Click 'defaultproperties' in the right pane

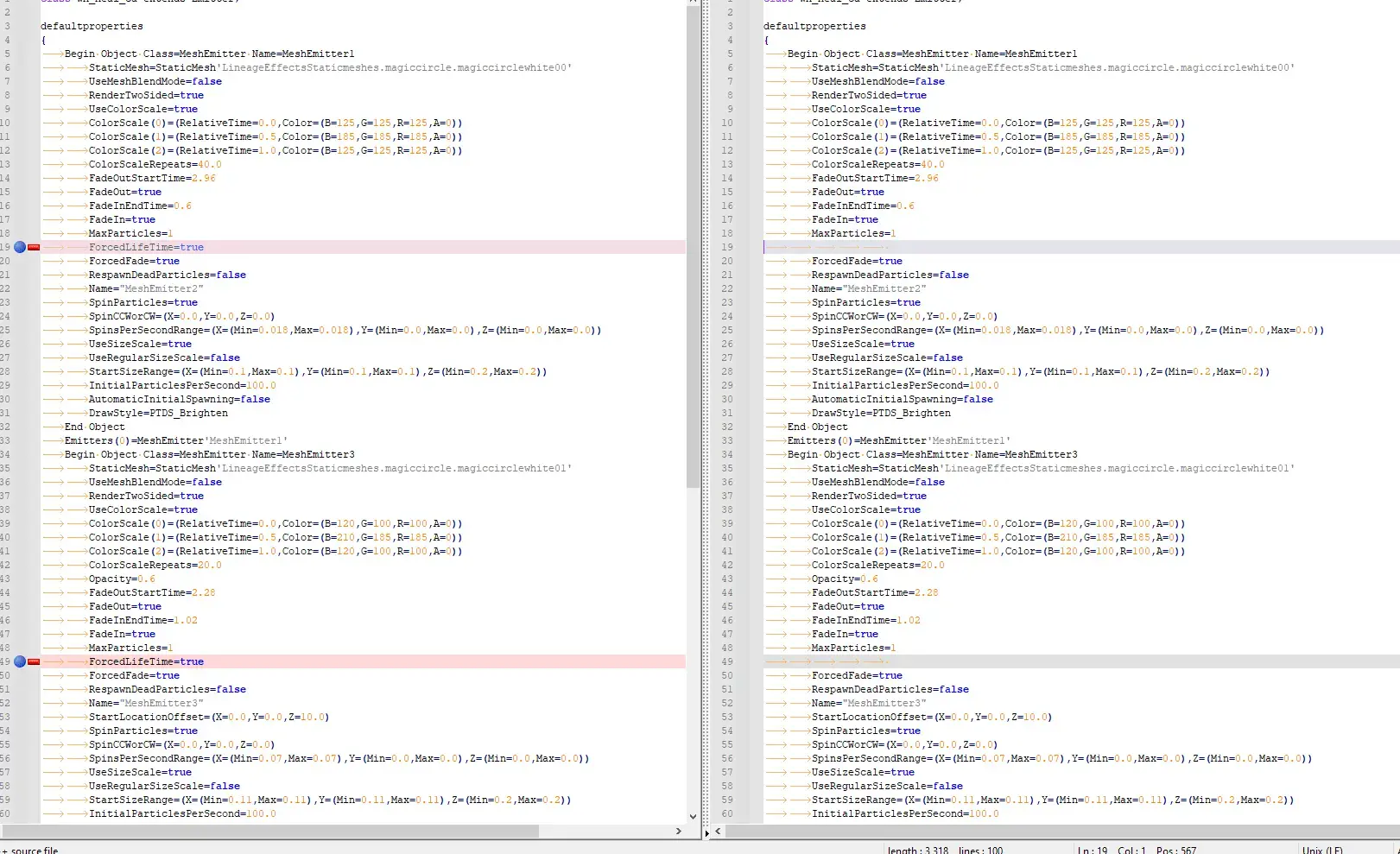(x=814, y=26)
